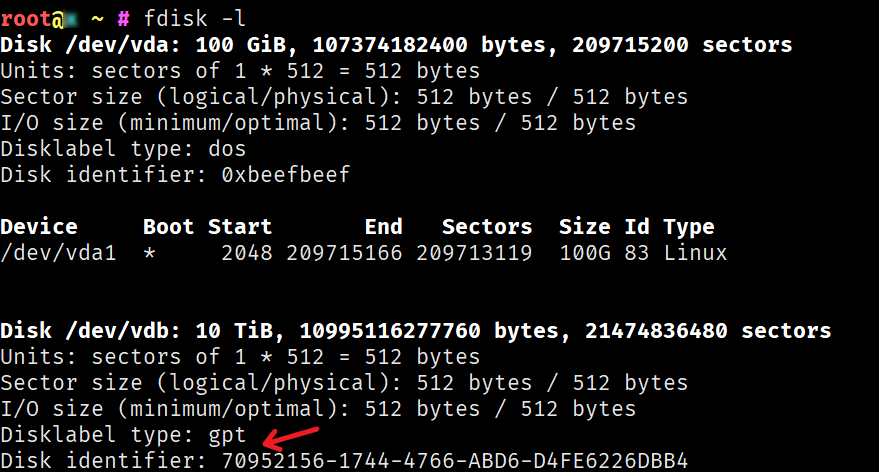
Task: Click the 'Boot' column header
Action: coord(168,226)
